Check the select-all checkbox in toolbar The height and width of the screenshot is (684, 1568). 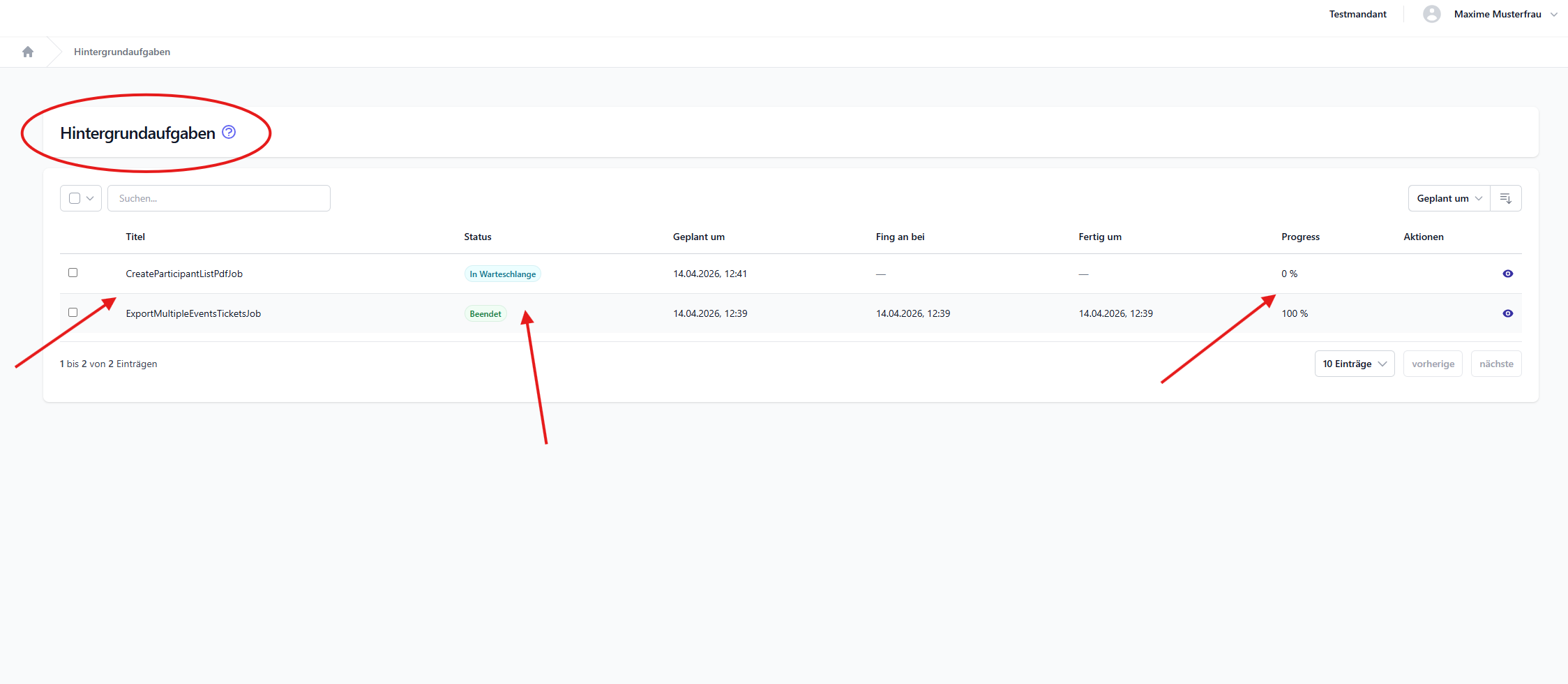coord(75,198)
